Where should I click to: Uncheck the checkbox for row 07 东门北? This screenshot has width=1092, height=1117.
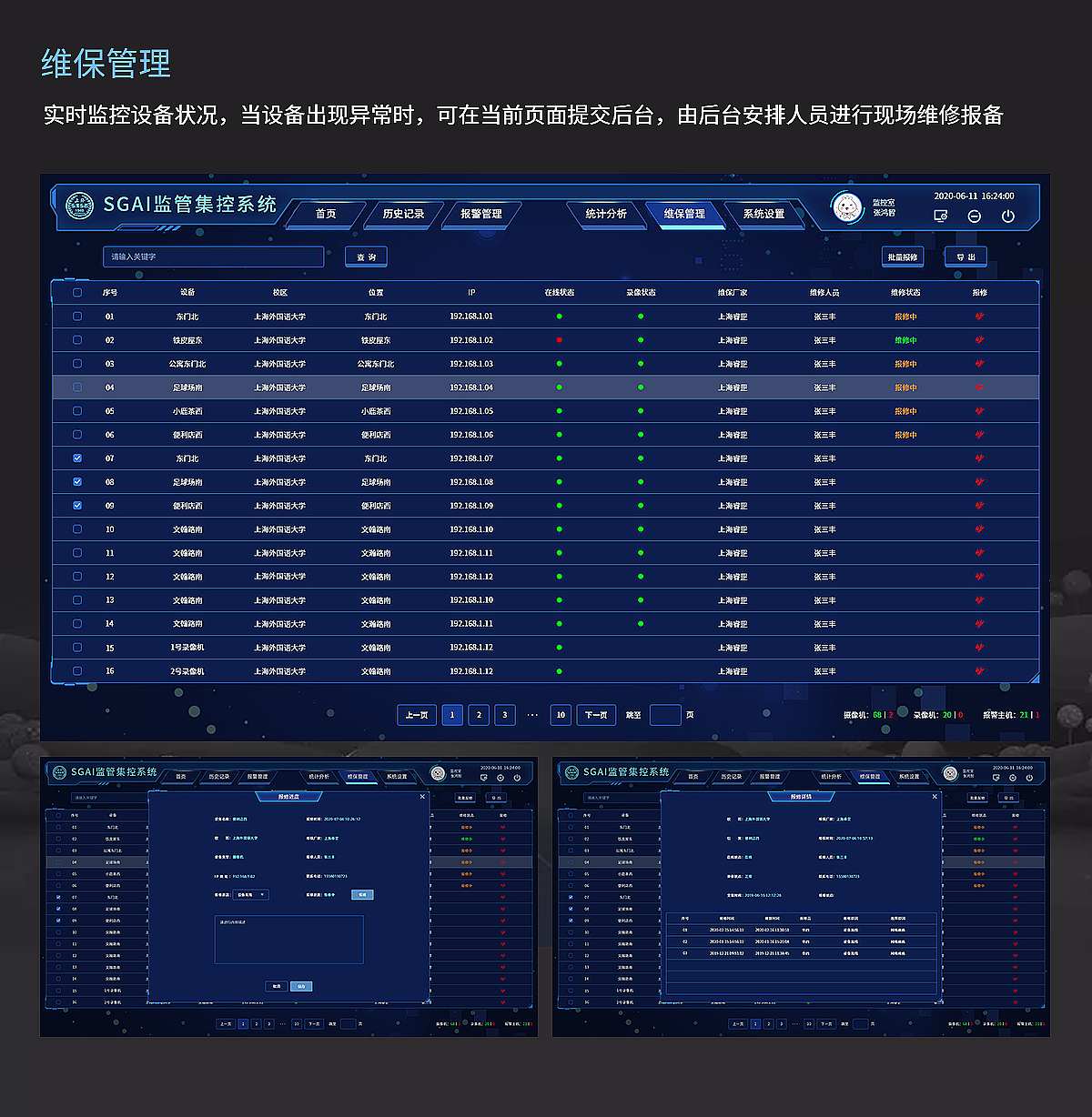(77, 458)
